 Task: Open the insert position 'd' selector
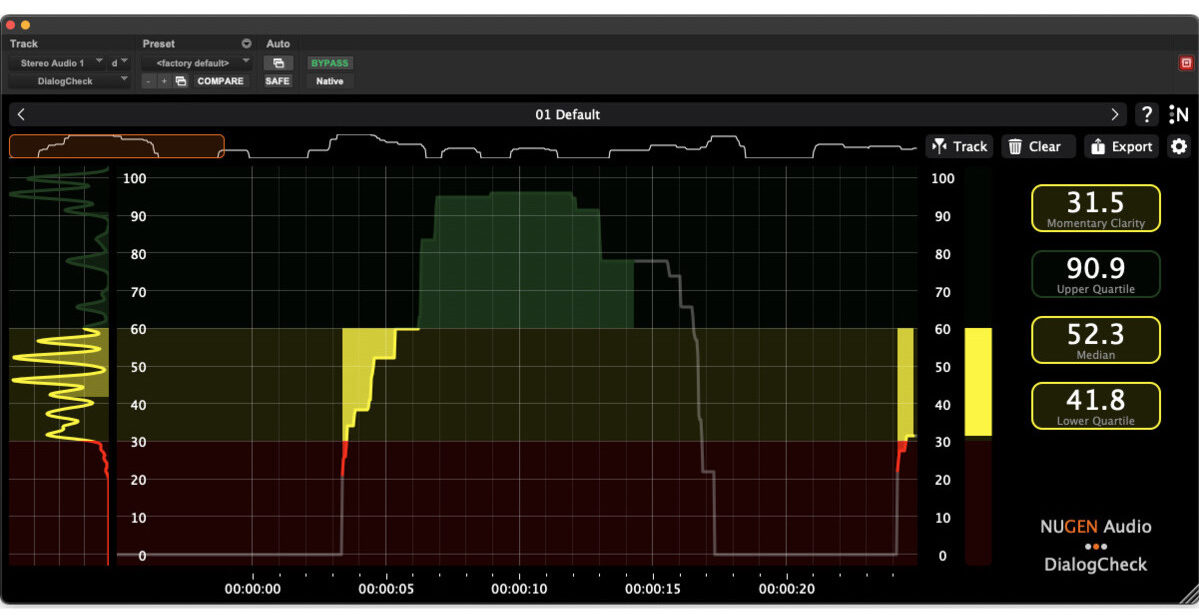[120, 63]
